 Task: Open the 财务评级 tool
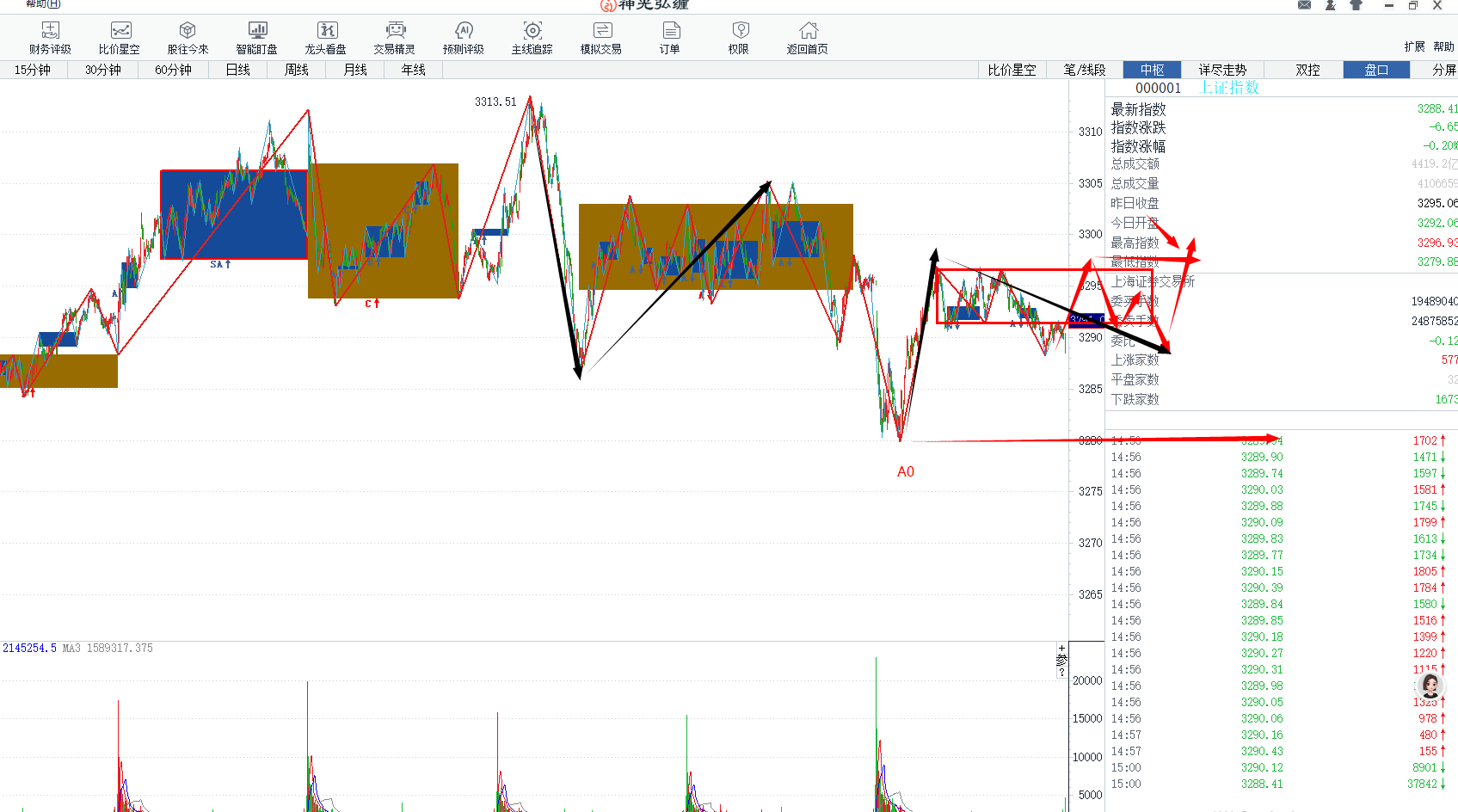[x=50, y=39]
